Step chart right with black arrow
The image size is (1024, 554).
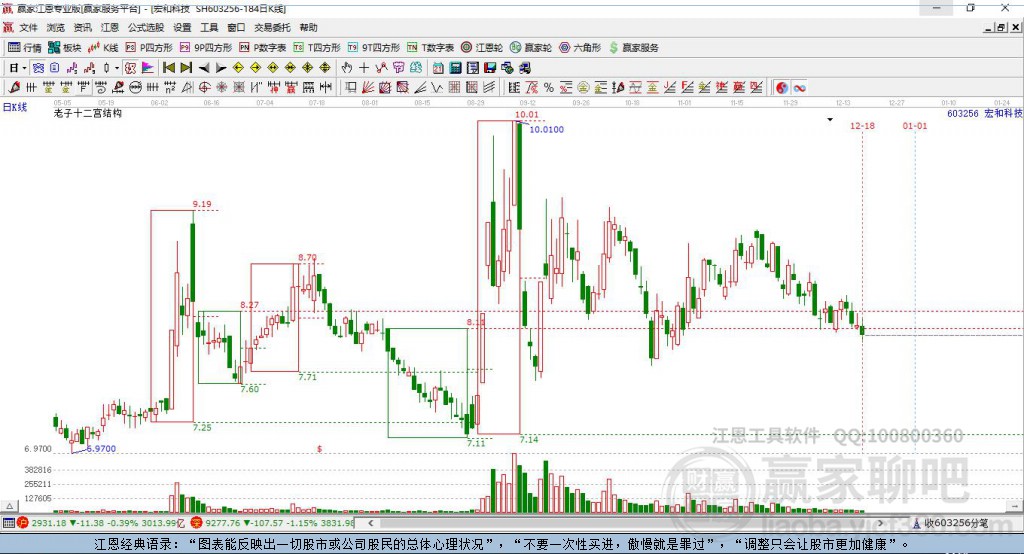pos(221,68)
